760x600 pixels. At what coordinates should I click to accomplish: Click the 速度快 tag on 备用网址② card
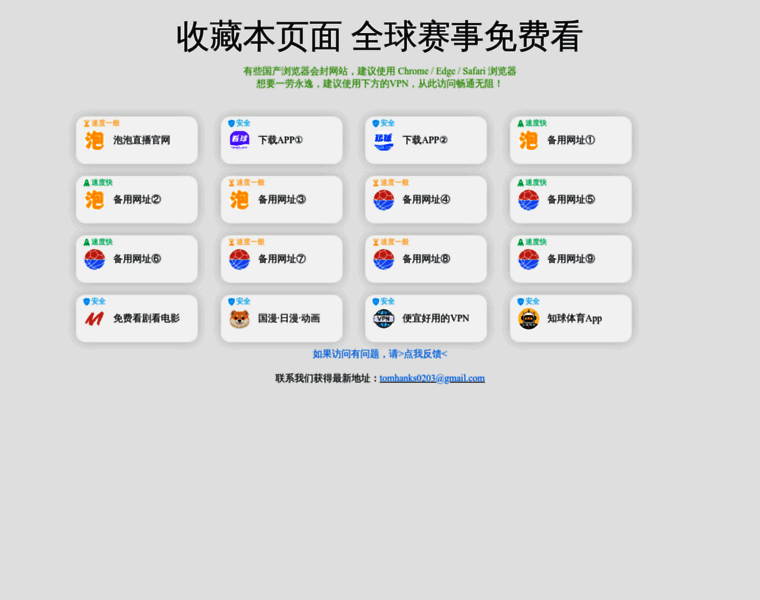(x=98, y=183)
